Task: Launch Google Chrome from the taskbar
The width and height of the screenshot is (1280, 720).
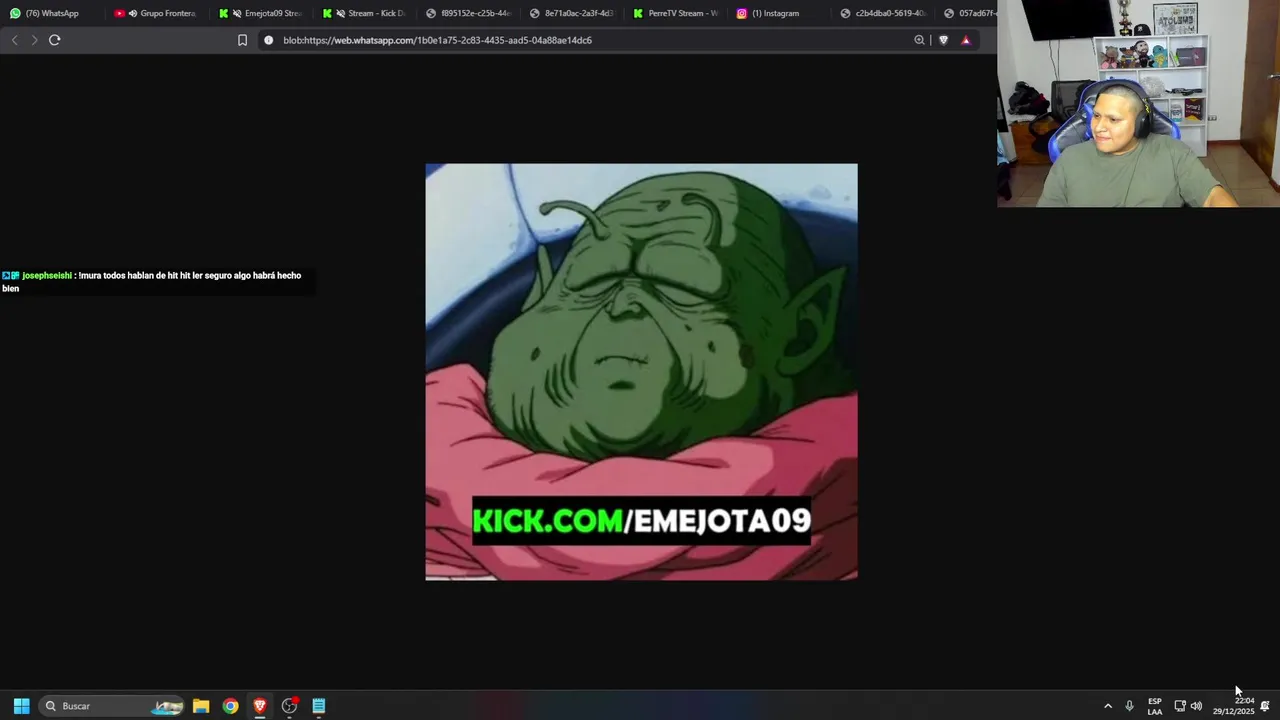Action: 230,706
